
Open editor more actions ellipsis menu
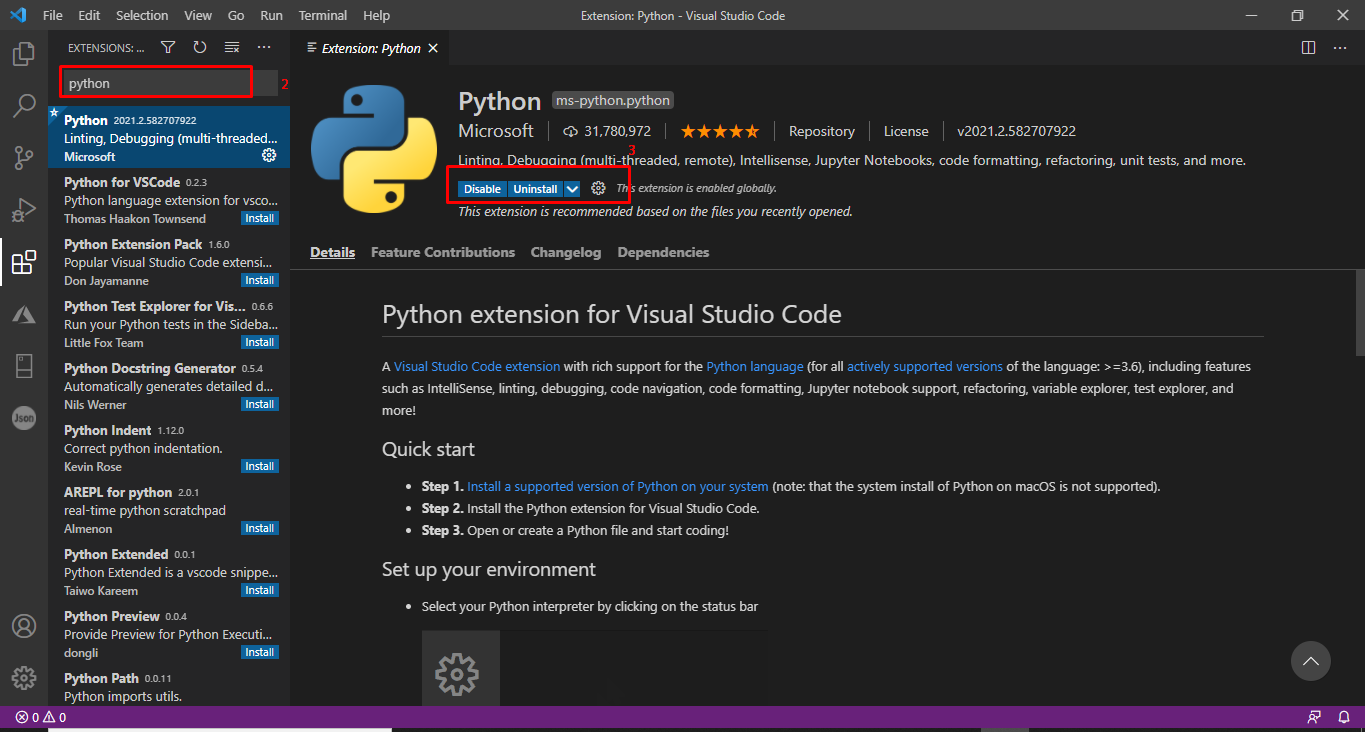coord(1340,48)
